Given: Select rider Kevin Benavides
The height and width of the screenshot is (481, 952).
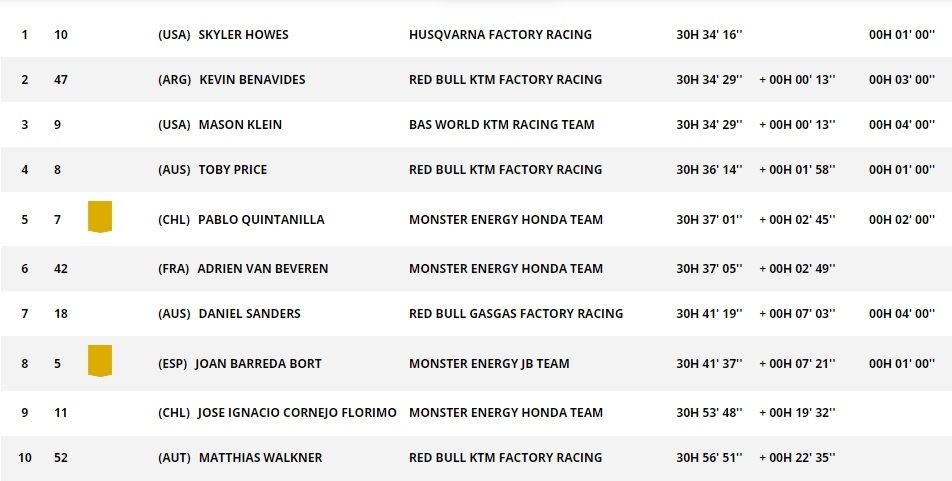Looking at the screenshot, I should (252, 80).
